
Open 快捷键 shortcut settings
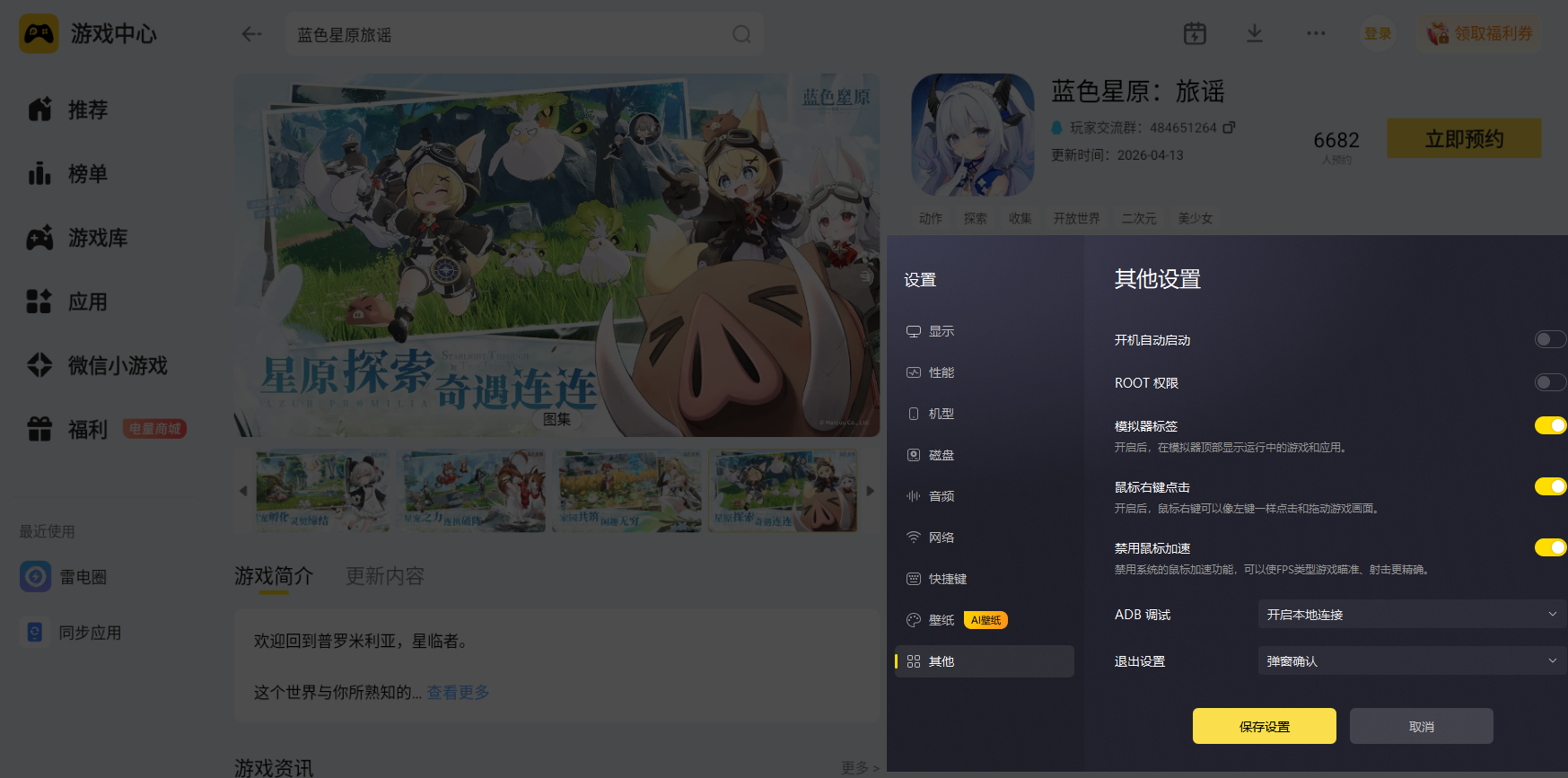[x=985, y=579]
